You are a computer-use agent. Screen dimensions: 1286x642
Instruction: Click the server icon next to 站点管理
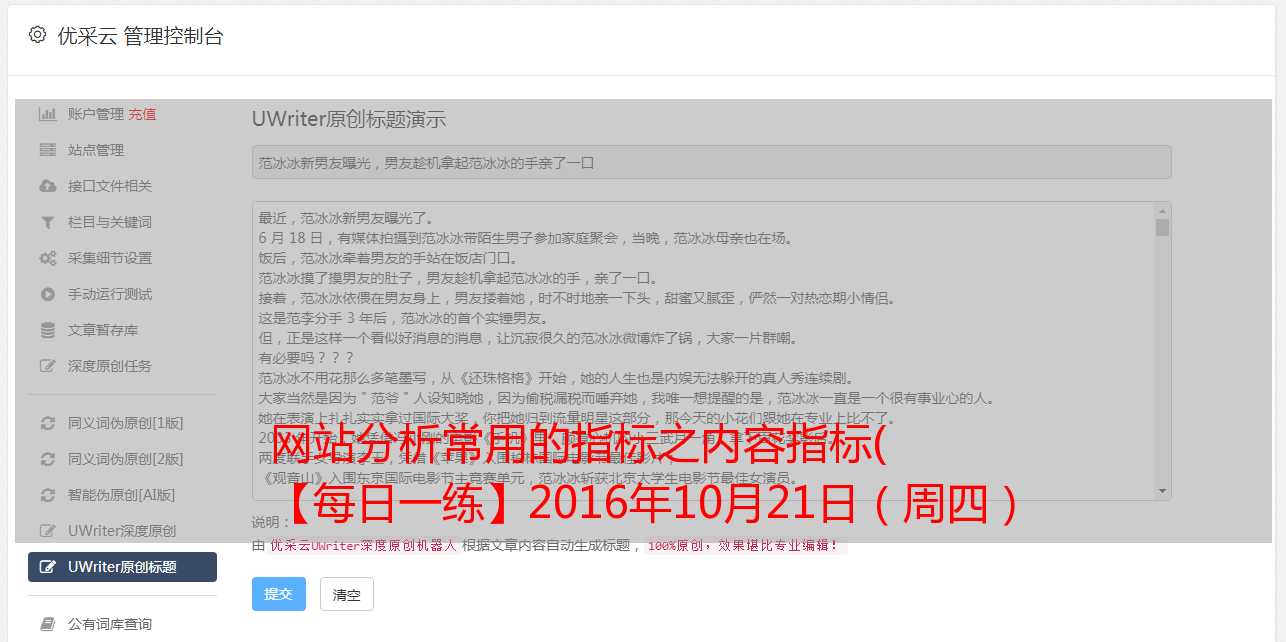coord(47,150)
